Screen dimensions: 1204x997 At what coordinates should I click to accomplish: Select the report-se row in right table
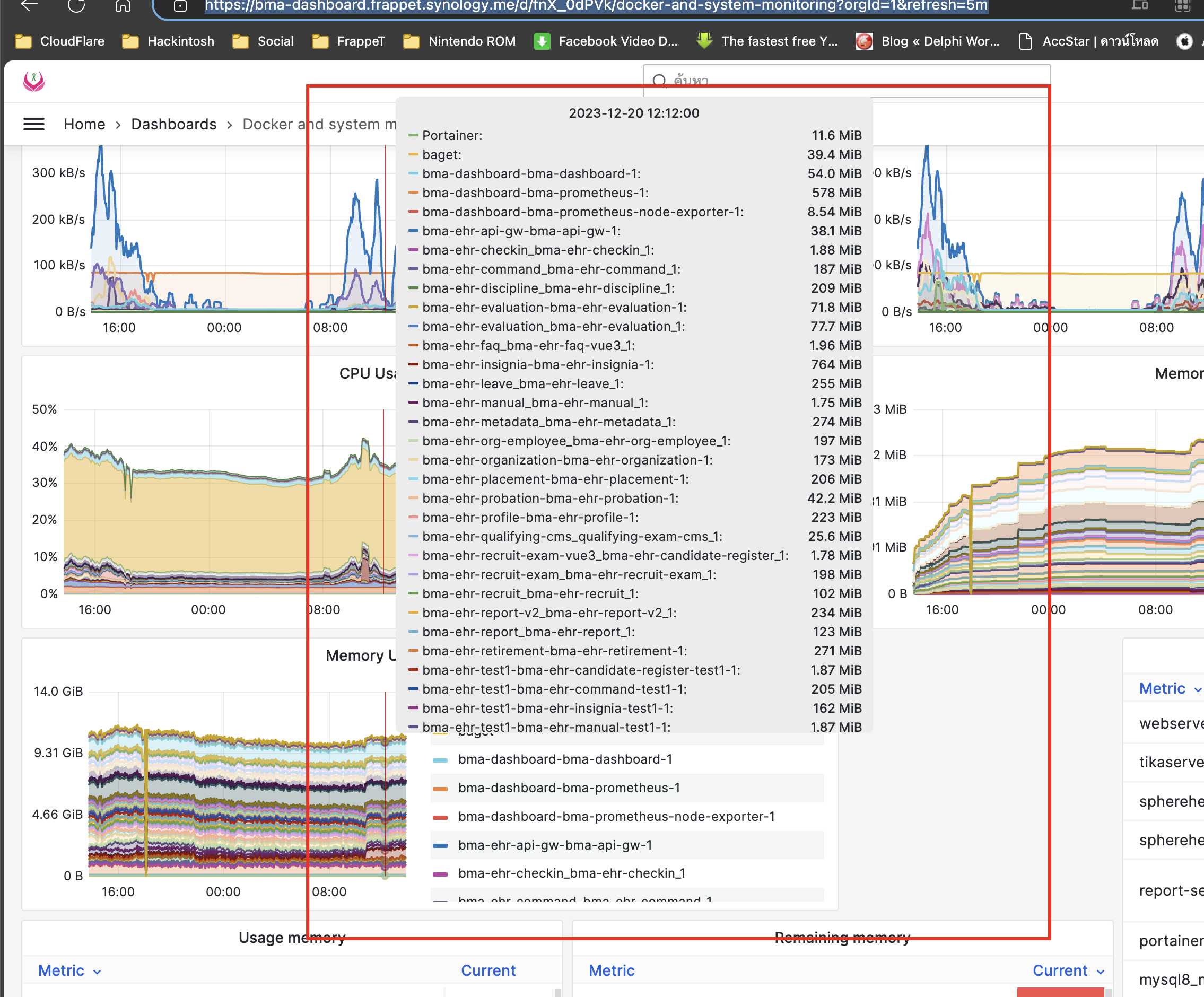coord(1164,890)
